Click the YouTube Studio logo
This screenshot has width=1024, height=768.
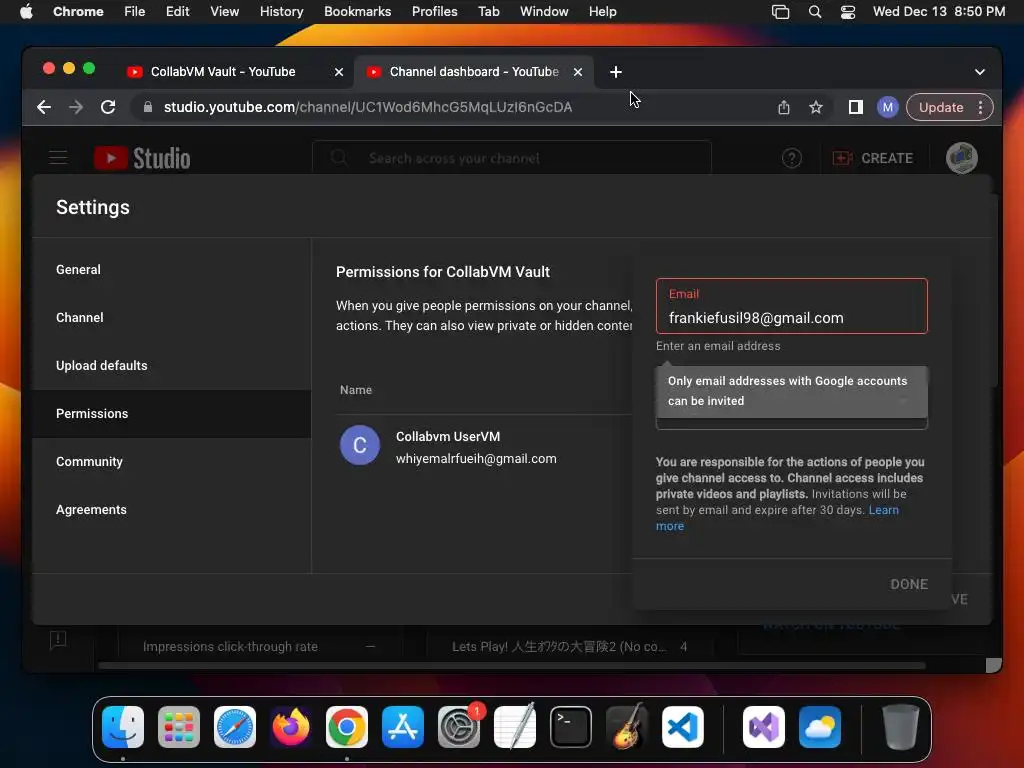coord(142,158)
